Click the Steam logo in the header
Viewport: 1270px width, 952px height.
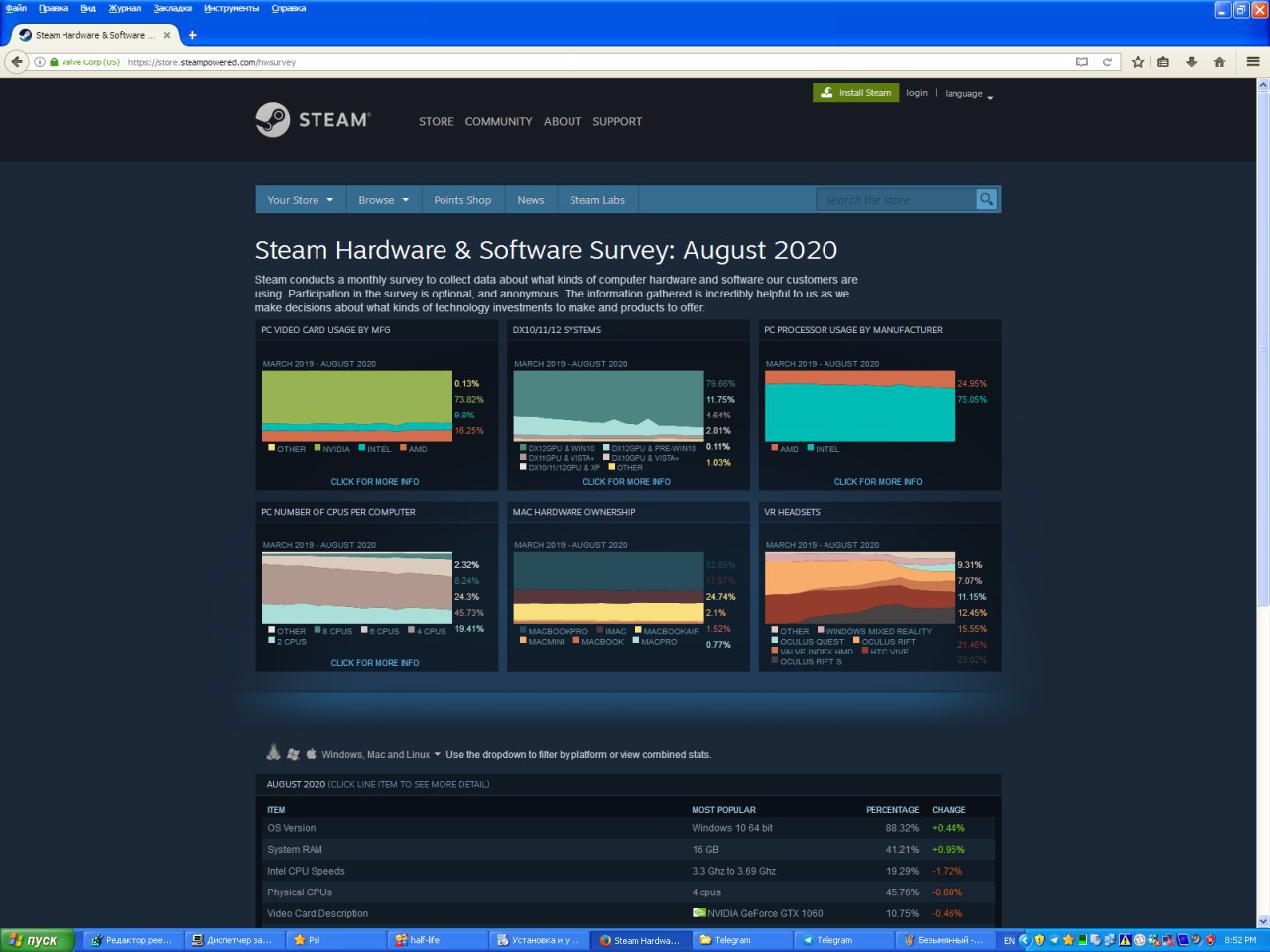tap(313, 120)
